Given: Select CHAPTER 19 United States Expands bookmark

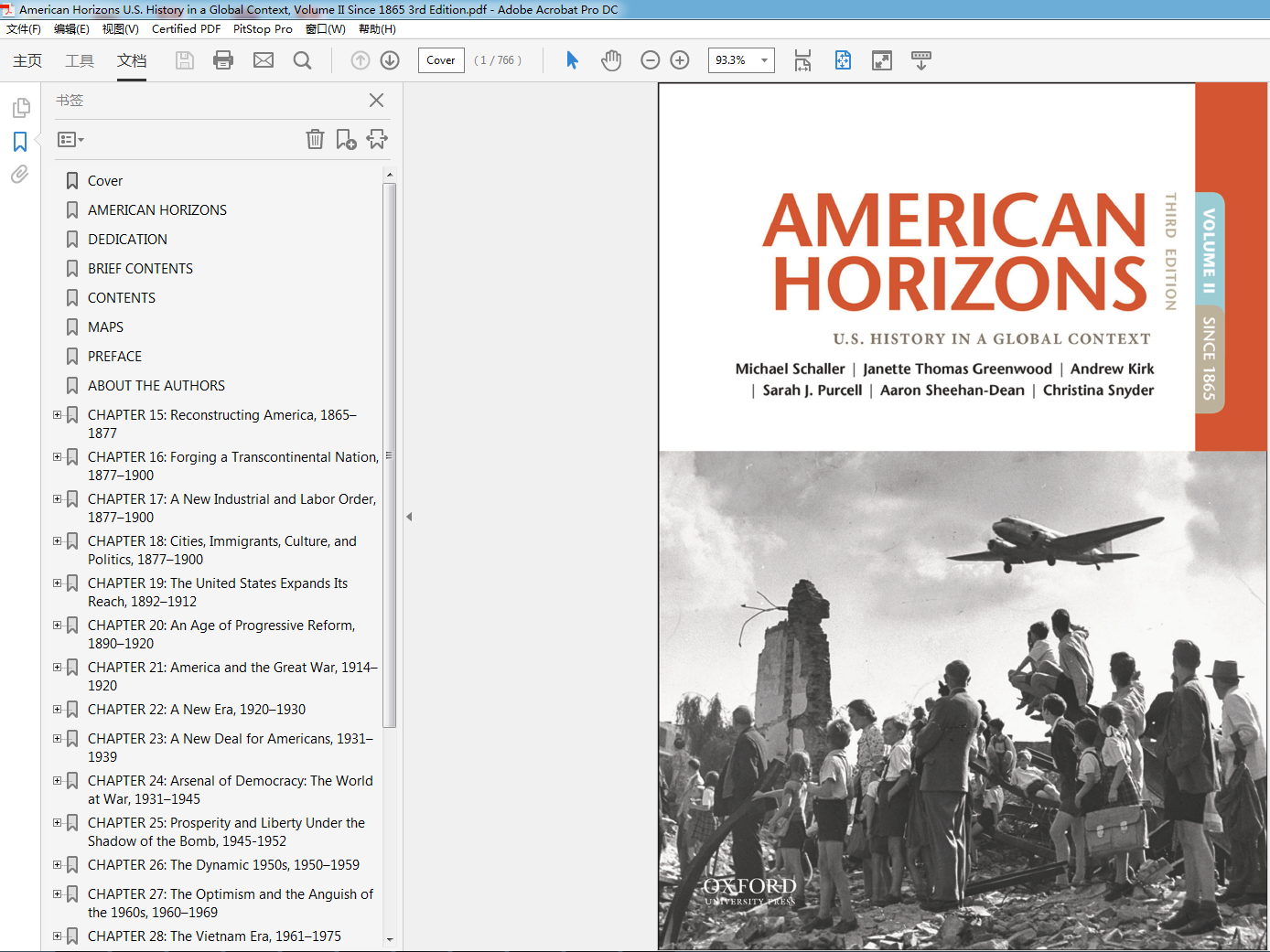Looking at the screenshot, I should pyautogui.click(x=218, y=593).
